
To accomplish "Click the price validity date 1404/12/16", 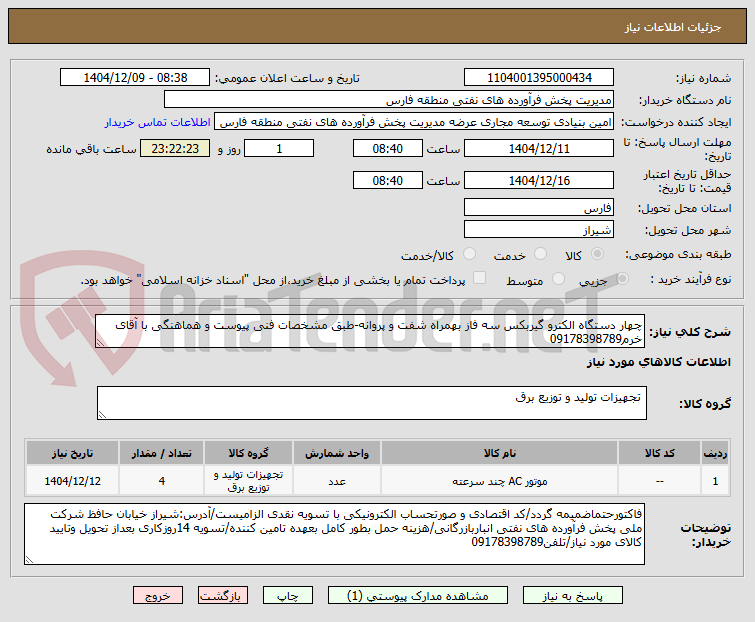I will coord(539,181).
